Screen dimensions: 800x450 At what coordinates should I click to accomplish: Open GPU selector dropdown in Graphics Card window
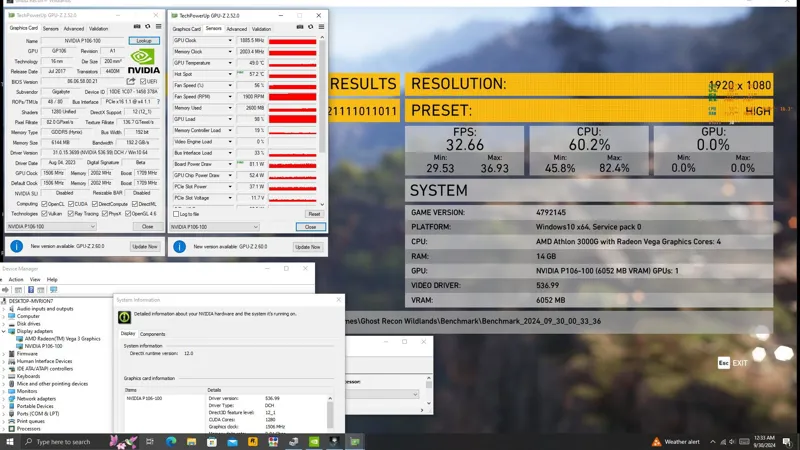[51, 227]
